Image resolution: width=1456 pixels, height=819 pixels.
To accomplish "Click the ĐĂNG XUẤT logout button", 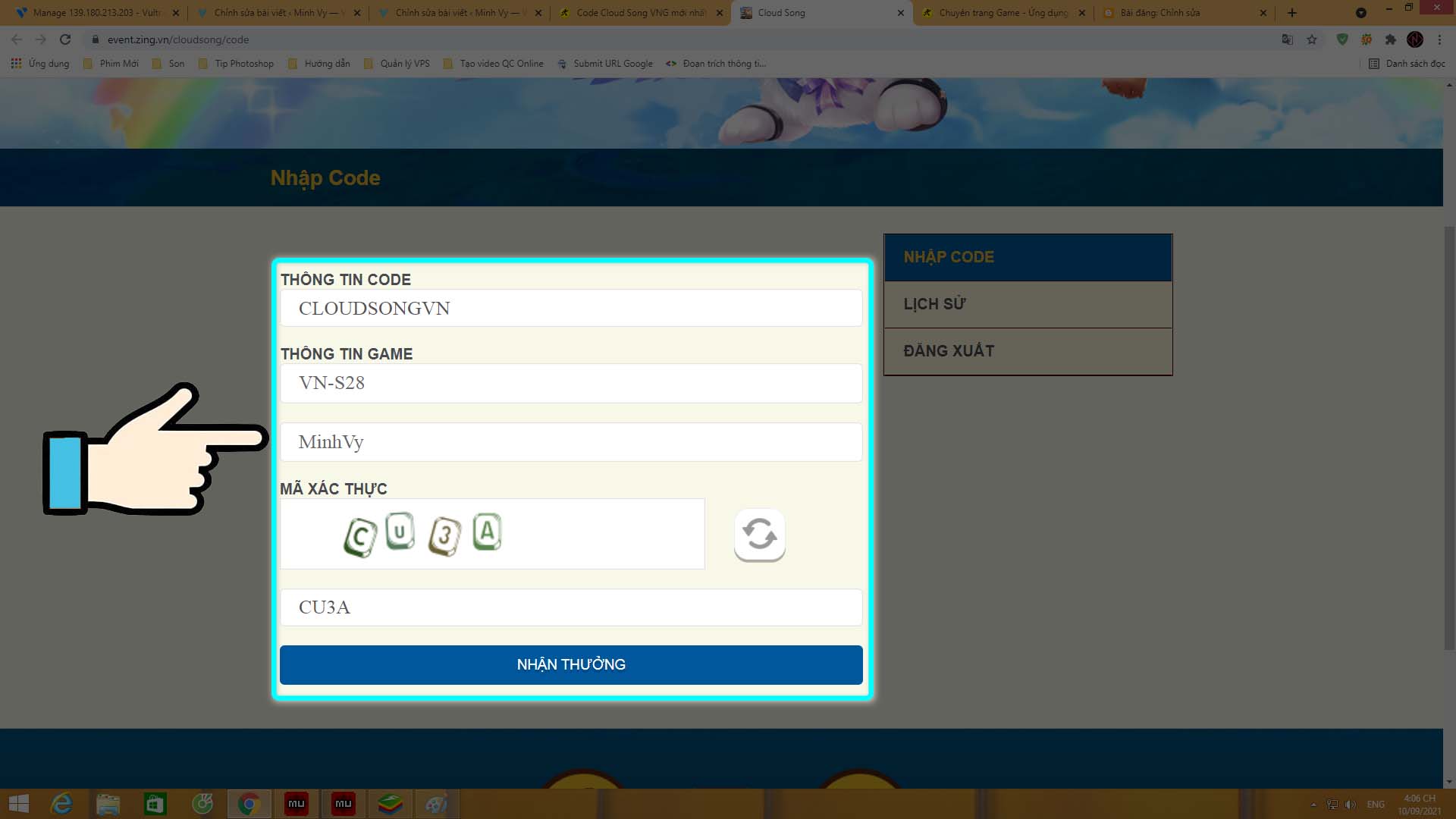I will click(x=1028, y=351).
